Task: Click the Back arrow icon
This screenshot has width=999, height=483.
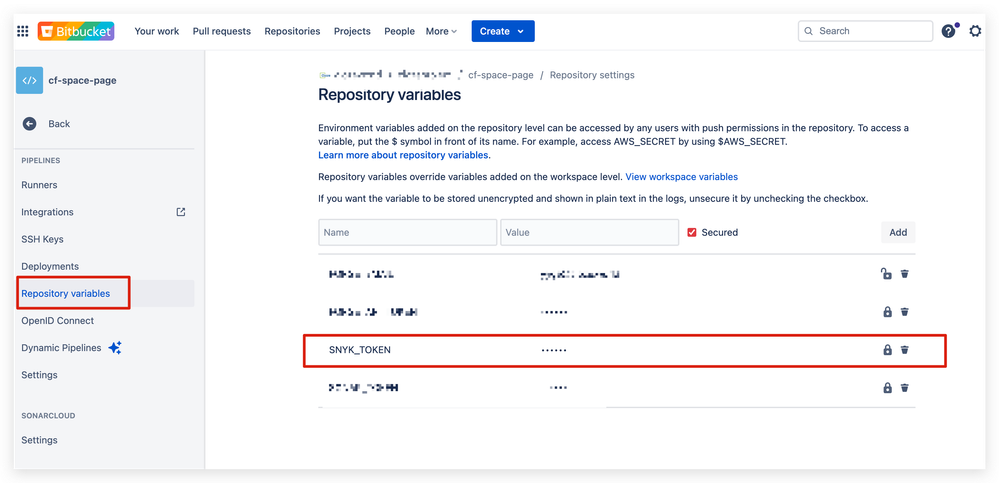Action: [29, 124]
